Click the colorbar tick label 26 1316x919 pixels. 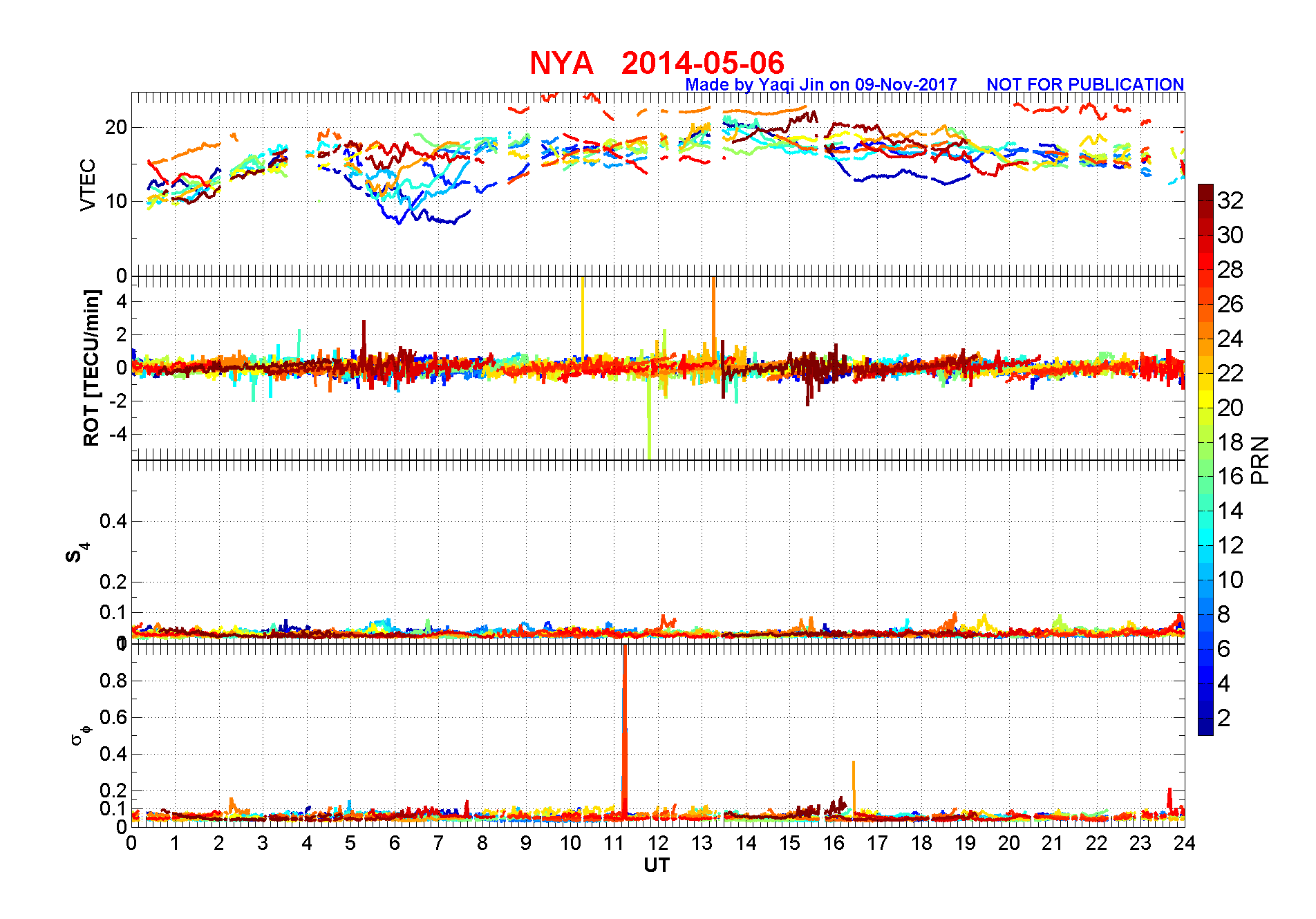1230,304
